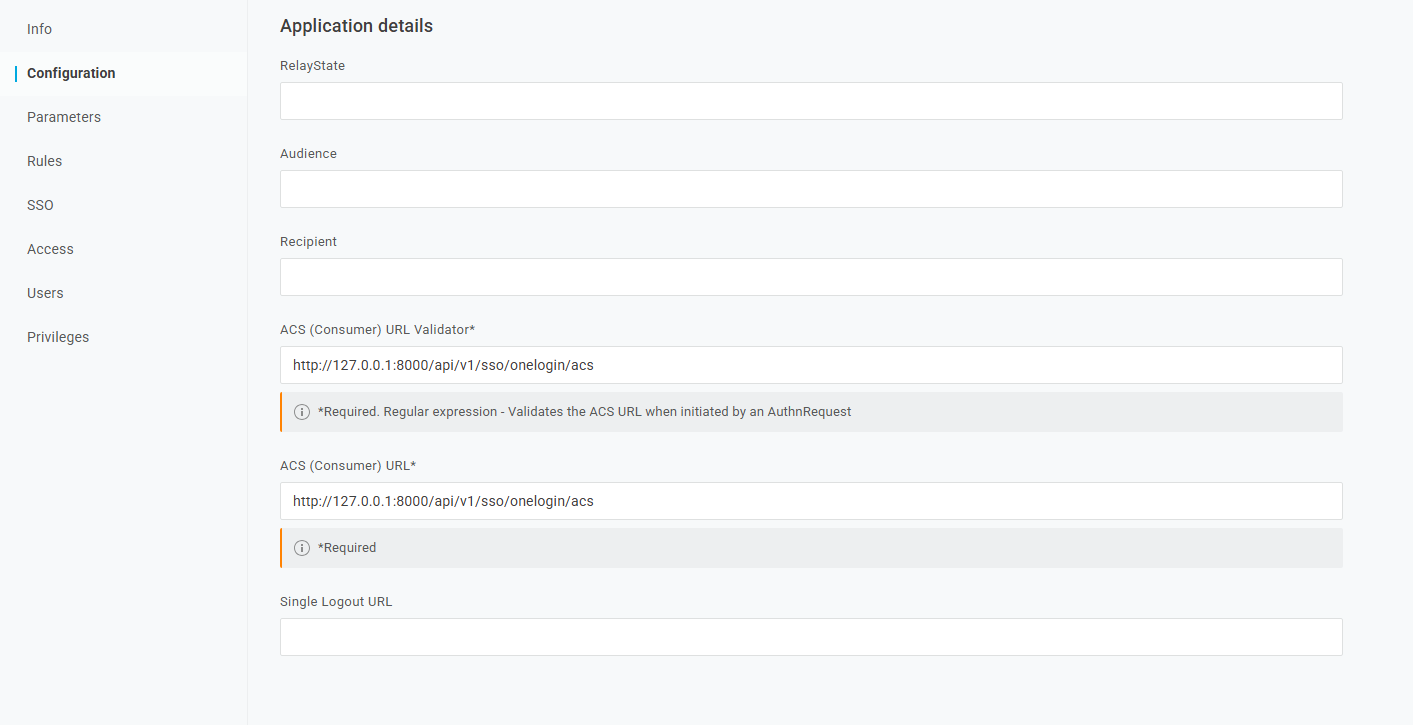Click the RelayState input field
The width and height of the screenshot is (1413, 725).
click(x=811, y=101)
